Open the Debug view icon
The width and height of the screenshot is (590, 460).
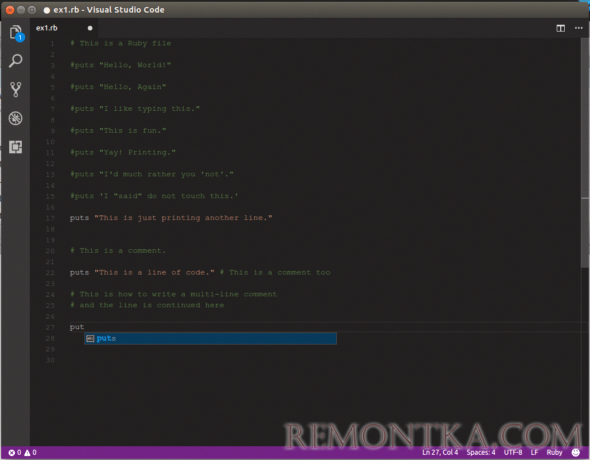point(15,118)
